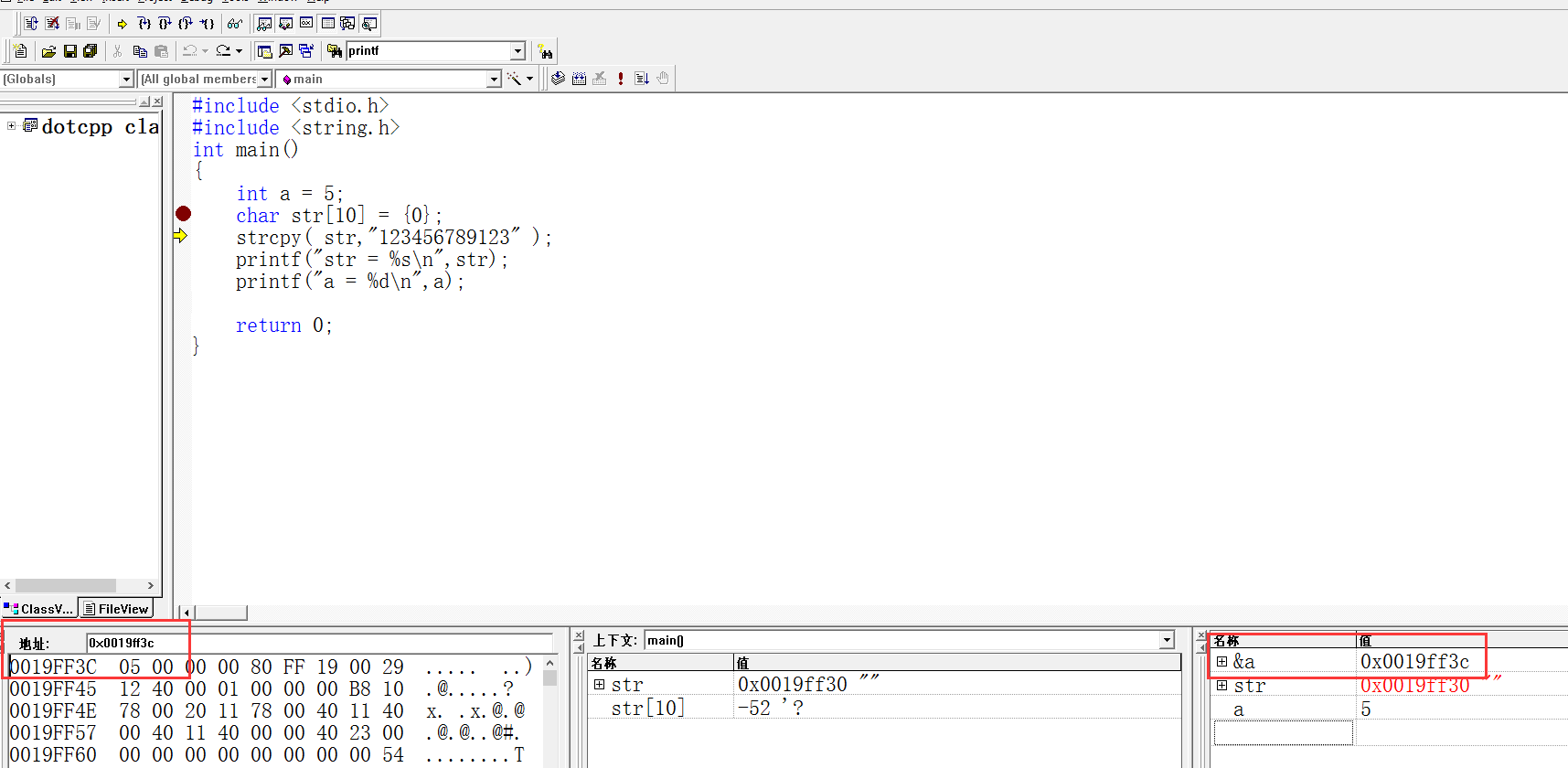
Task: Expand the dotcpp classes tree node
Action: tap(11, 126)
